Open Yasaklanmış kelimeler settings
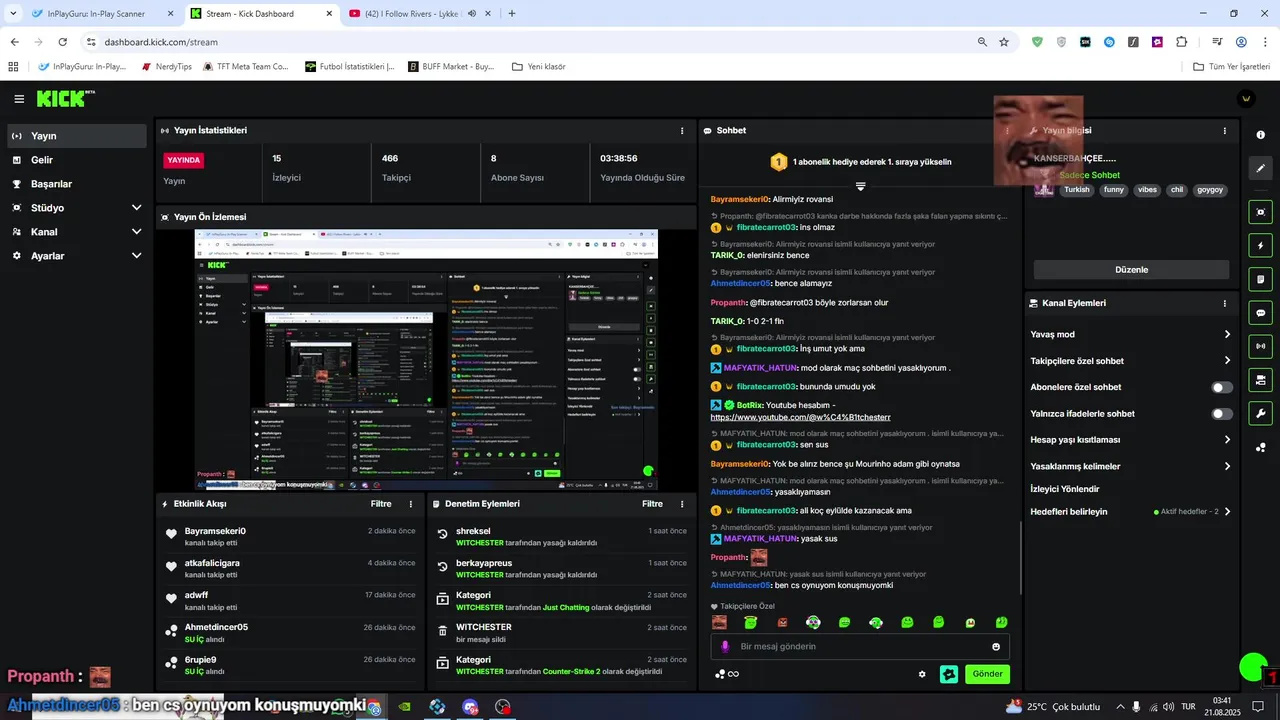The width and height of the screenshot is (1280, 720). click(x=1131, y=467)
